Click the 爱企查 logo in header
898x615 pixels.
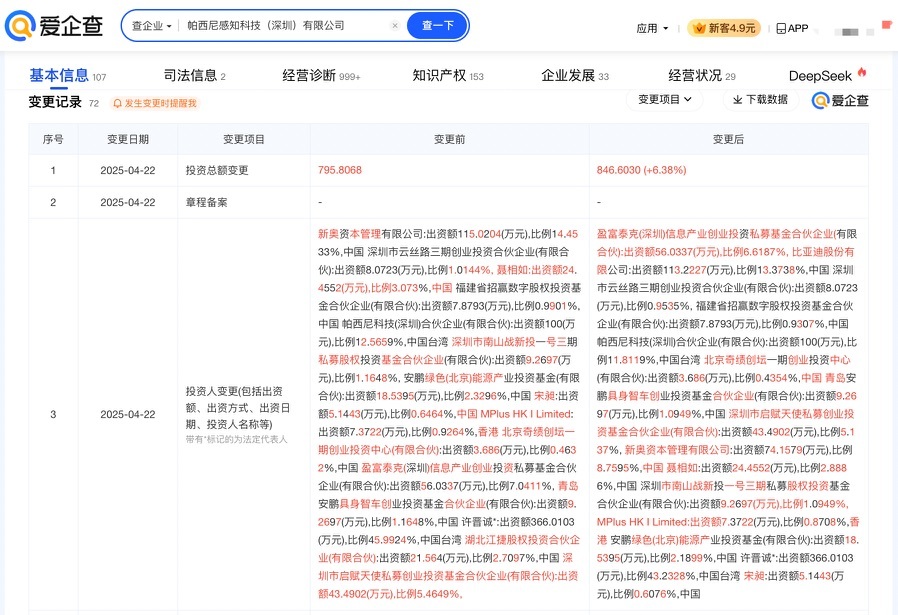pyautogui.click(x=54, y=26)
